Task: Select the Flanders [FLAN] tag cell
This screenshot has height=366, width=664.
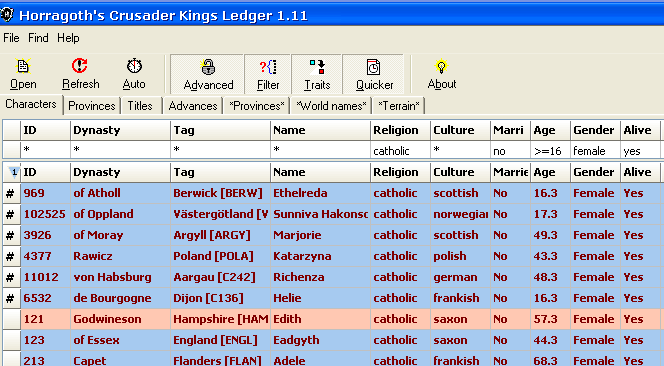Action: click(220, 359)
